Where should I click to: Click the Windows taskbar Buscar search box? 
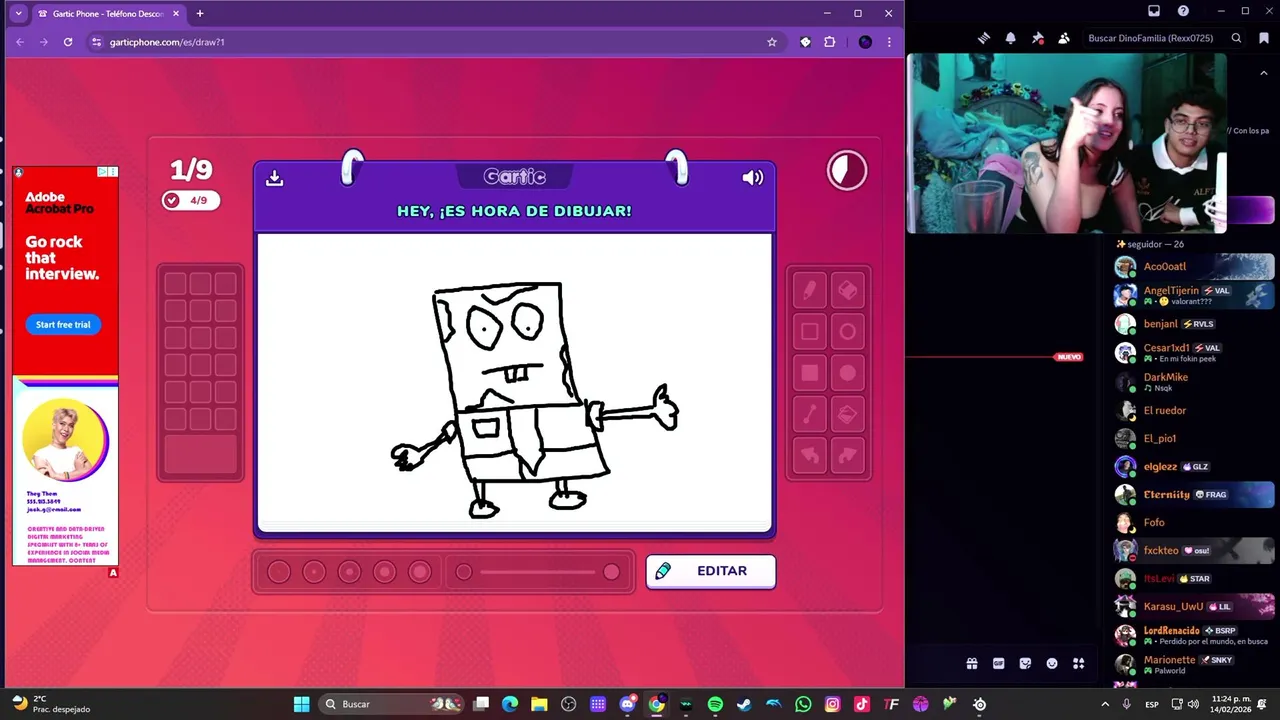(x=393, y=704)
